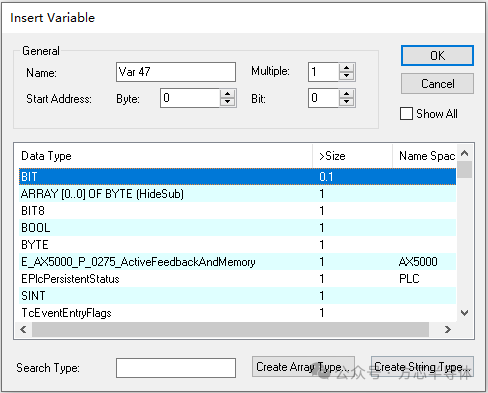Screen dimensions: 488x393
Task: Click the Name field containing Var 47
Action: click(176, 72)
